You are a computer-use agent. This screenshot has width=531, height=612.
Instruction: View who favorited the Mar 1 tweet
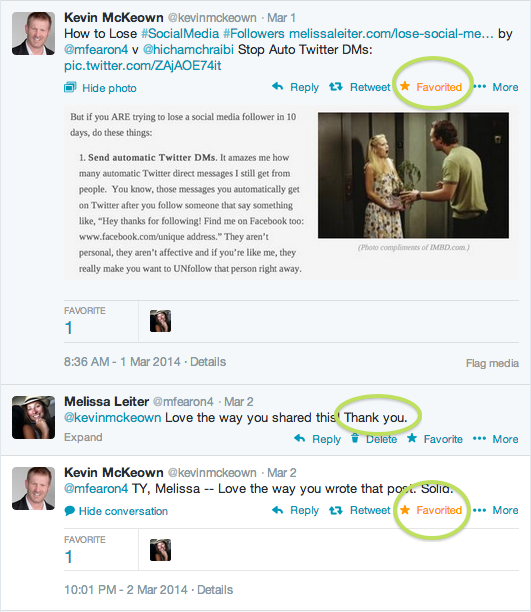coord(160,321)
